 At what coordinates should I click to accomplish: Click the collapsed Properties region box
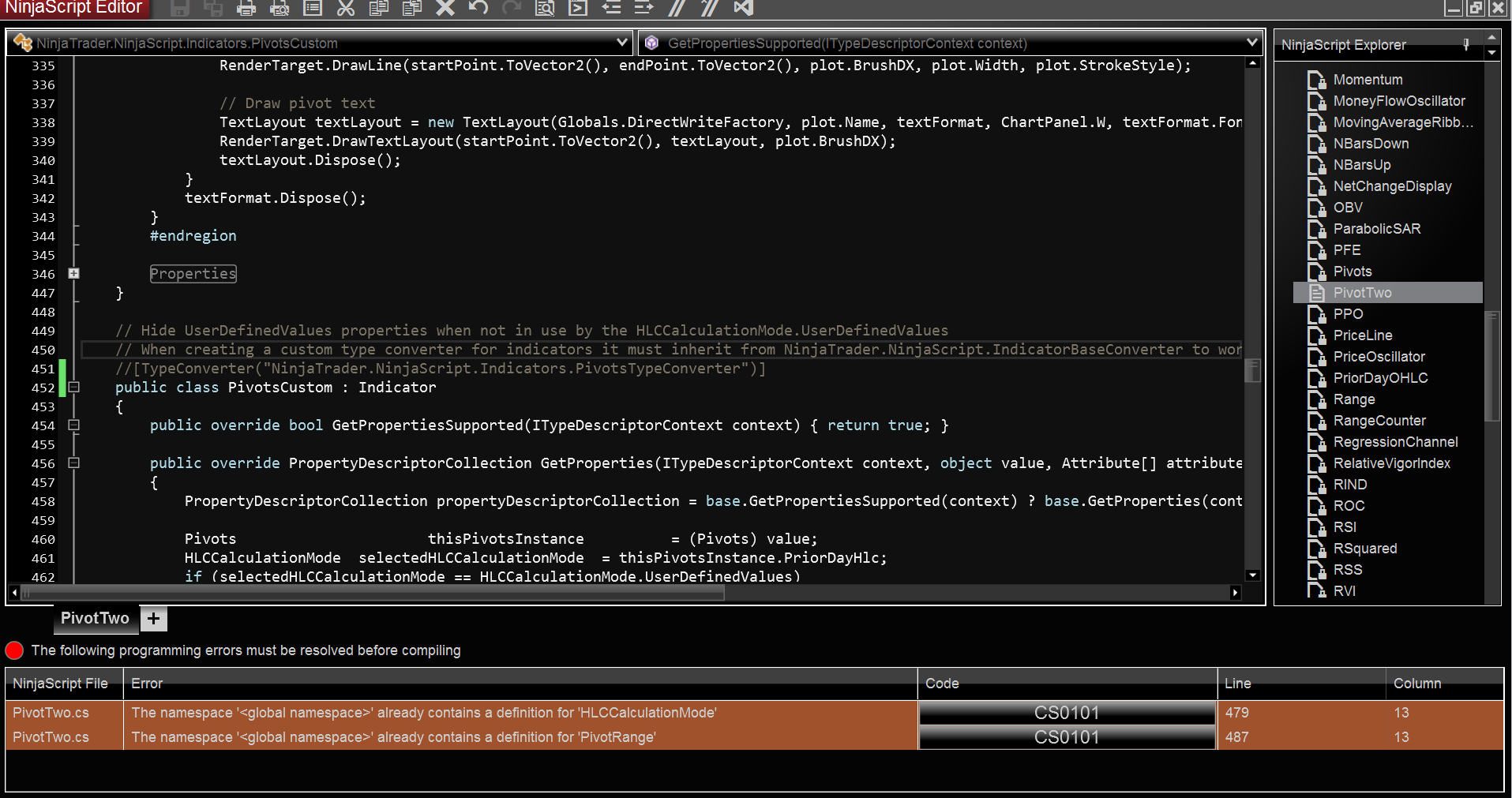193,274
